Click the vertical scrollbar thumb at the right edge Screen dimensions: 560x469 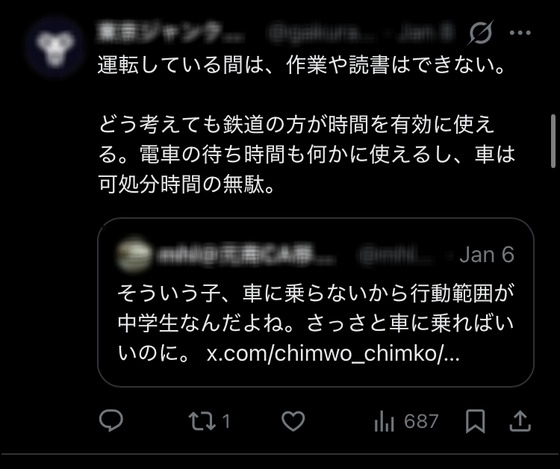point(553,141)
